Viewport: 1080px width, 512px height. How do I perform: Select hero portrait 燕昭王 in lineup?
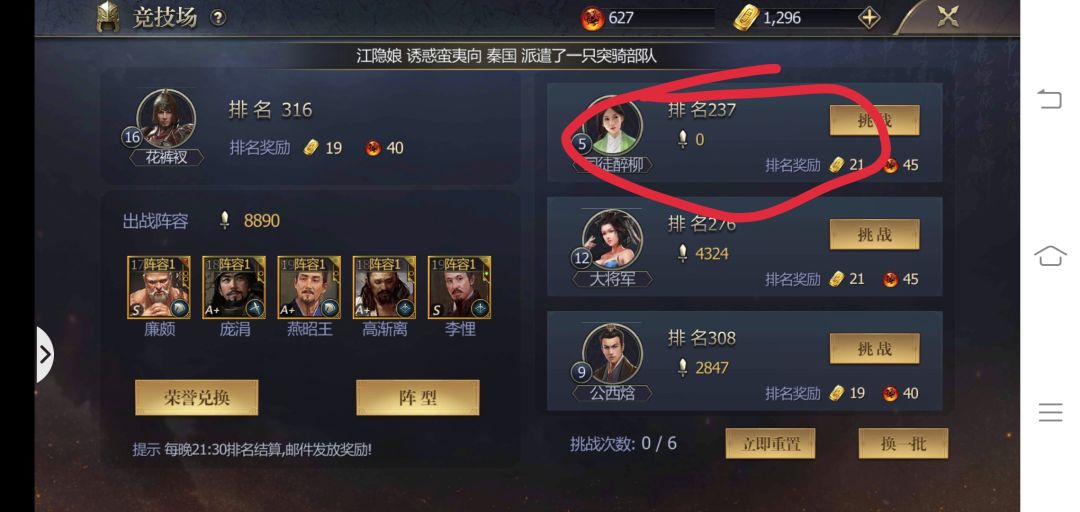click(309, 287)
